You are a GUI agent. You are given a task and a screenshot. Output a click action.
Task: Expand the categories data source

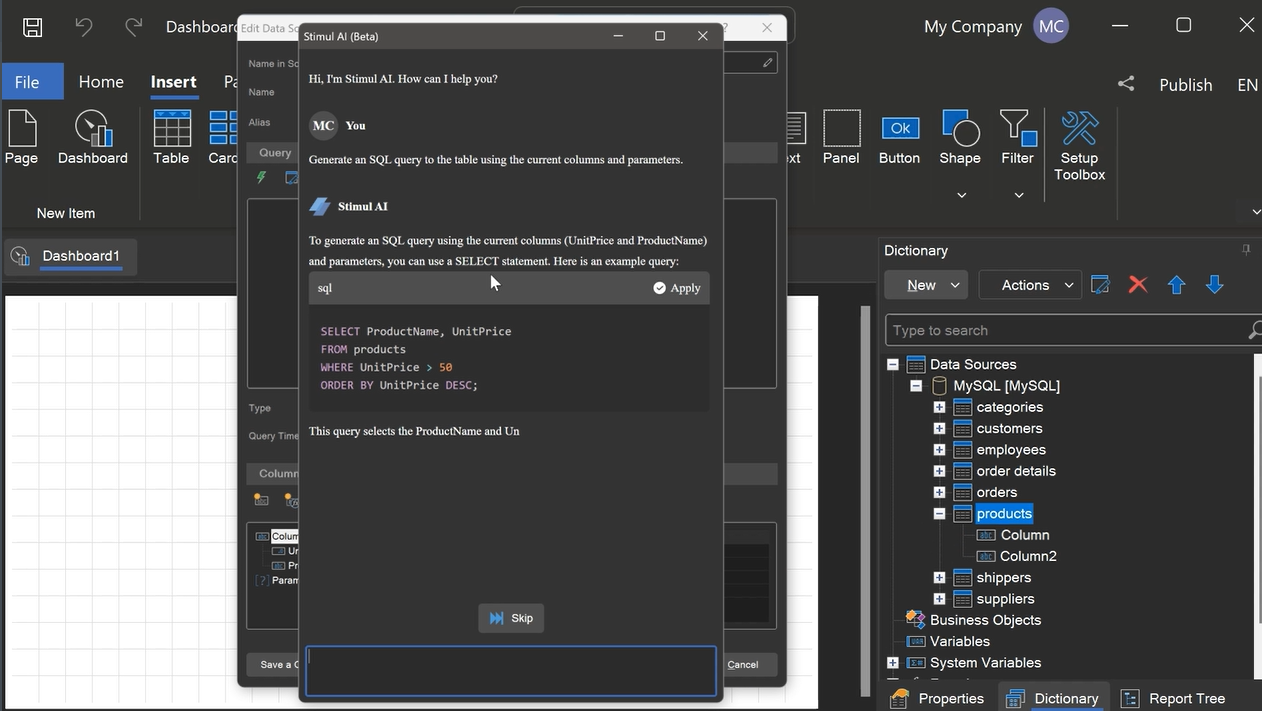point(939,407)
